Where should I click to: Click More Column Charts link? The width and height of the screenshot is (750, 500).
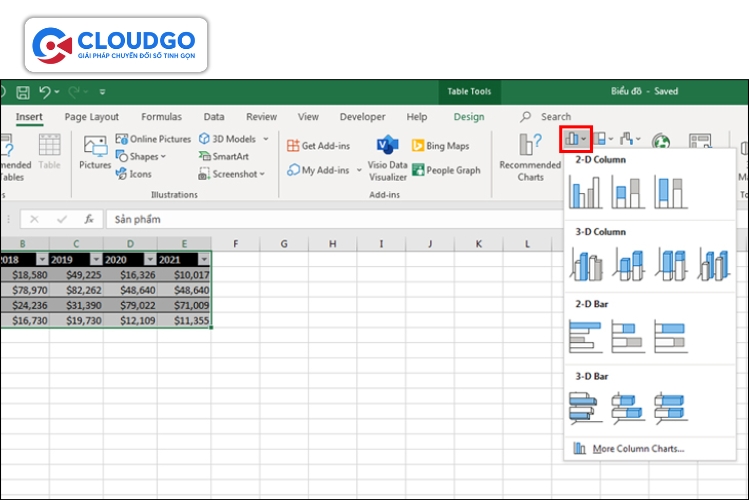point(637,449)
